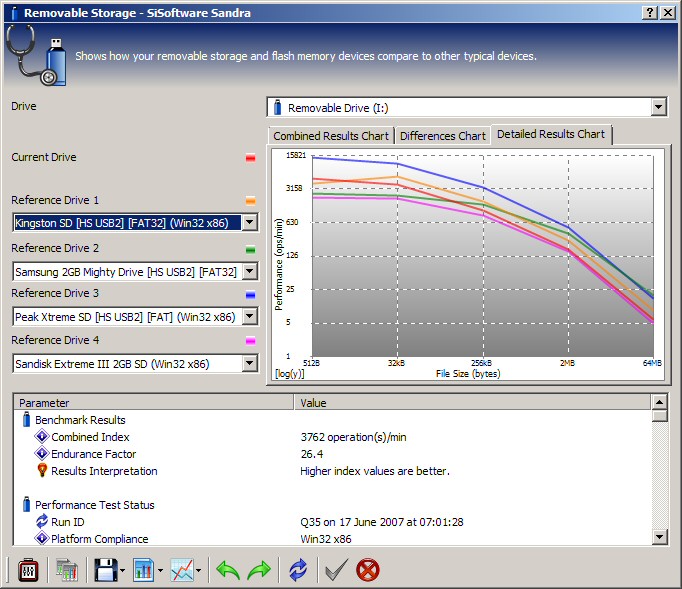
Task: Click the grey checkmark OK icon
Action: click(336, 570)
